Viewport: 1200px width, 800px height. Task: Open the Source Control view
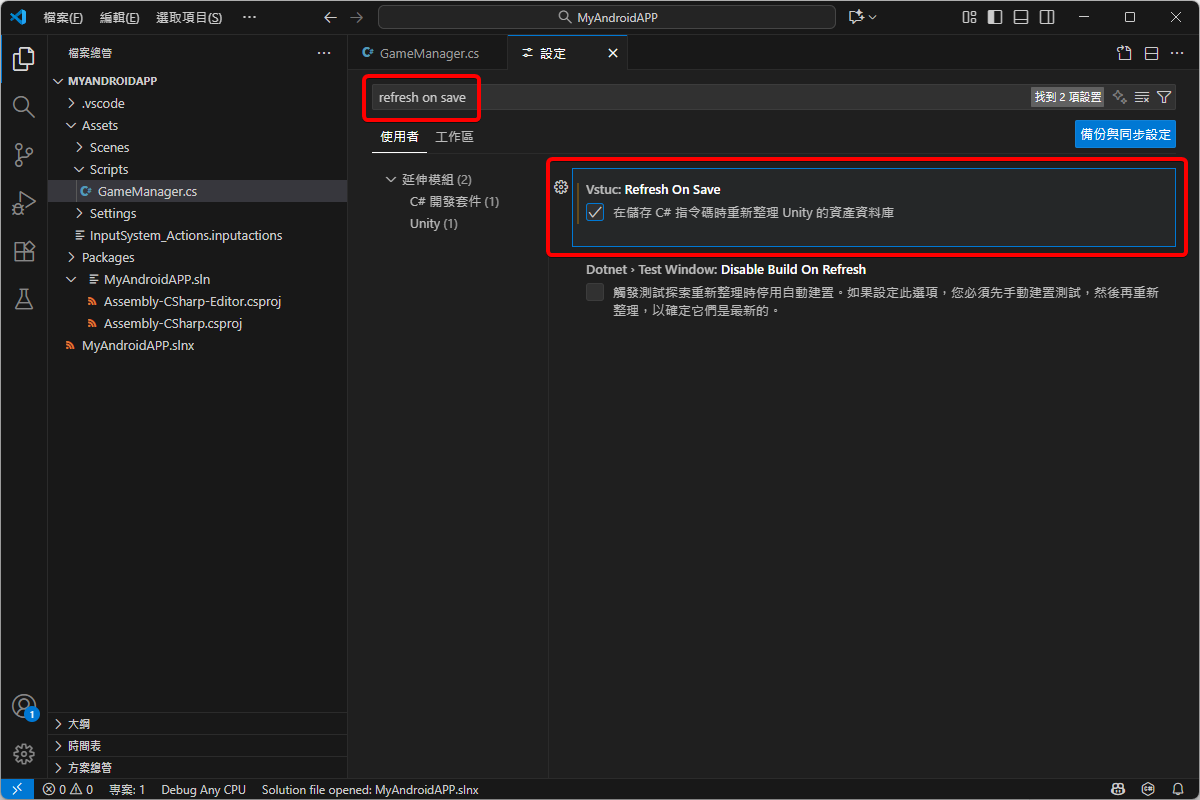point(23,155)
